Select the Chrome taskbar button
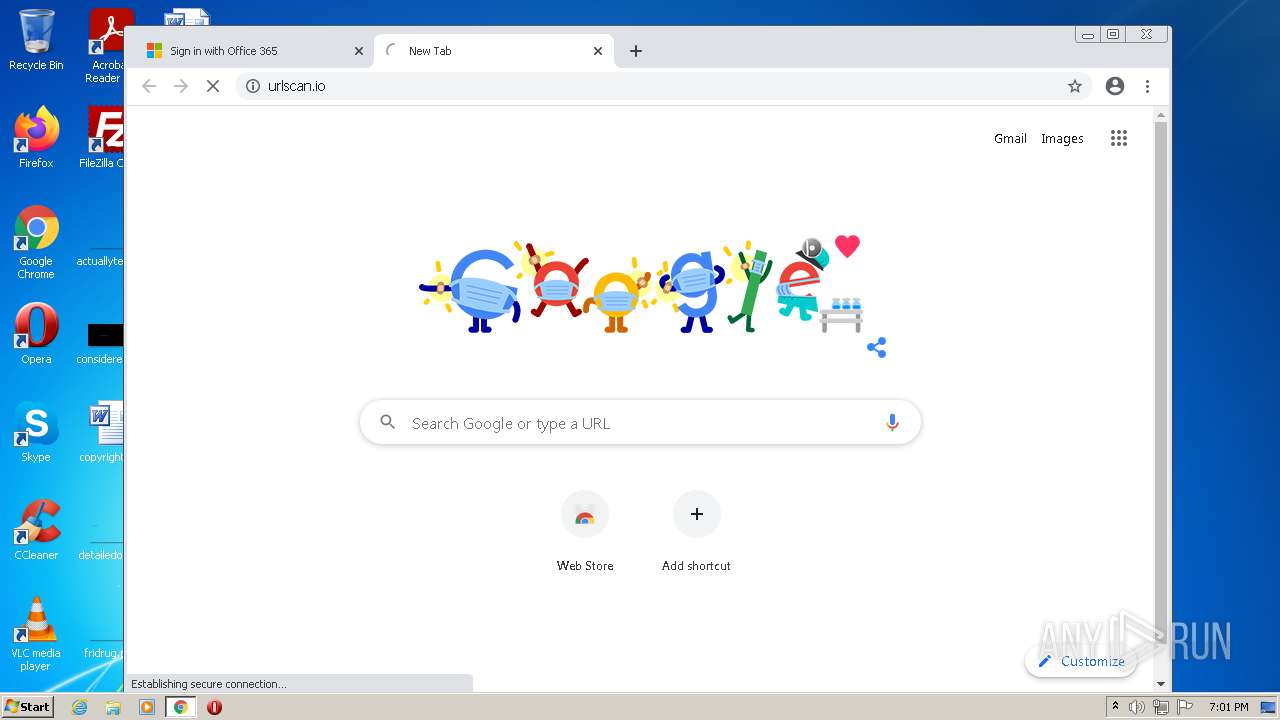This screenshot has height=720, width=1280. [x=180, y=707]
